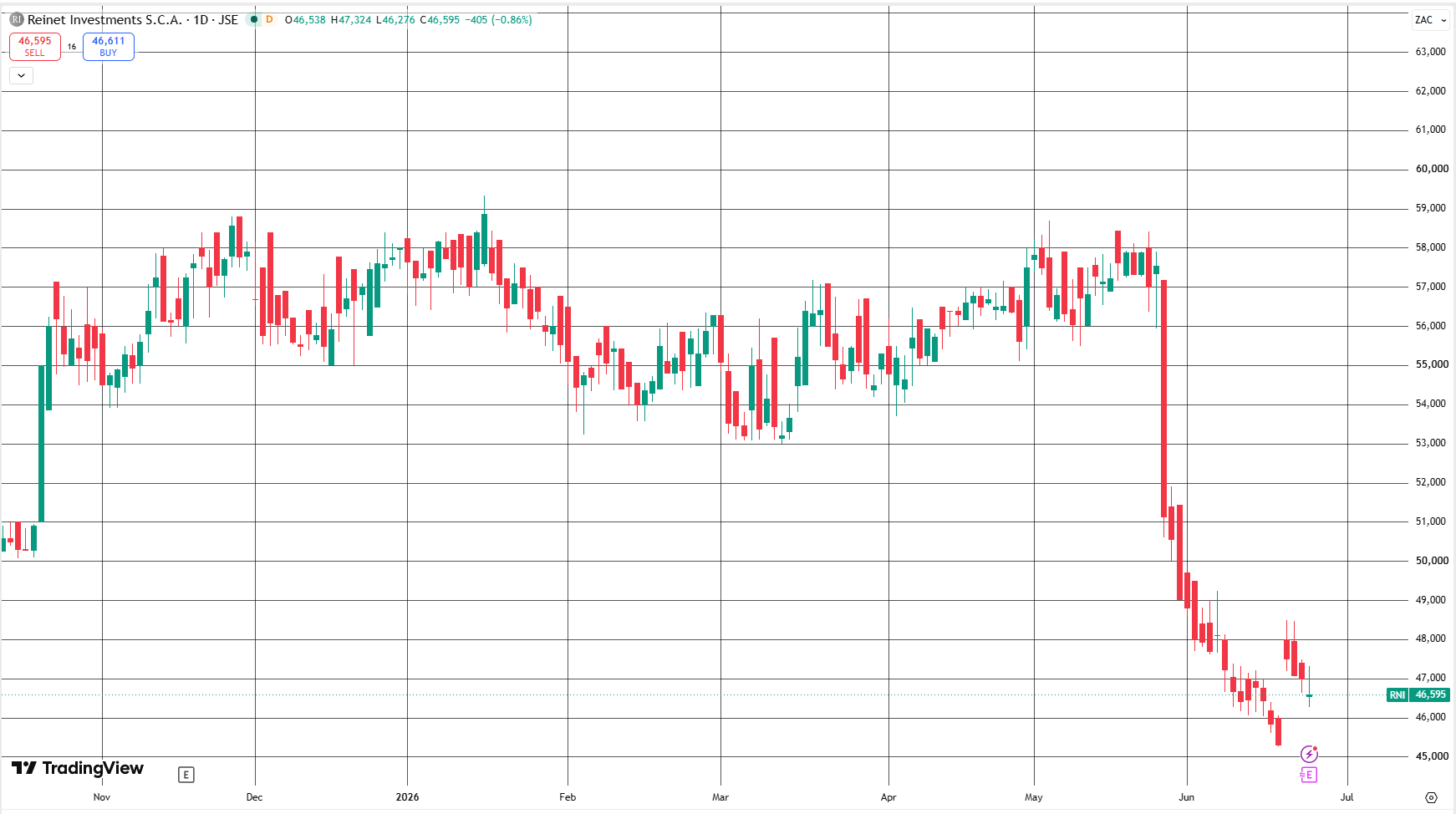Viewport: 1456px width, 814px height.
Task: Click the 58,000 price axis label
Action: coord(1431,247)
